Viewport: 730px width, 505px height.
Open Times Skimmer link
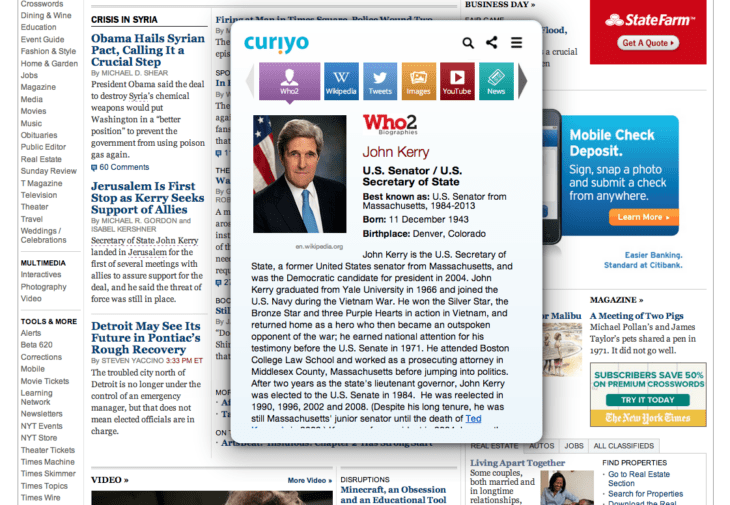tap(48, 473)
